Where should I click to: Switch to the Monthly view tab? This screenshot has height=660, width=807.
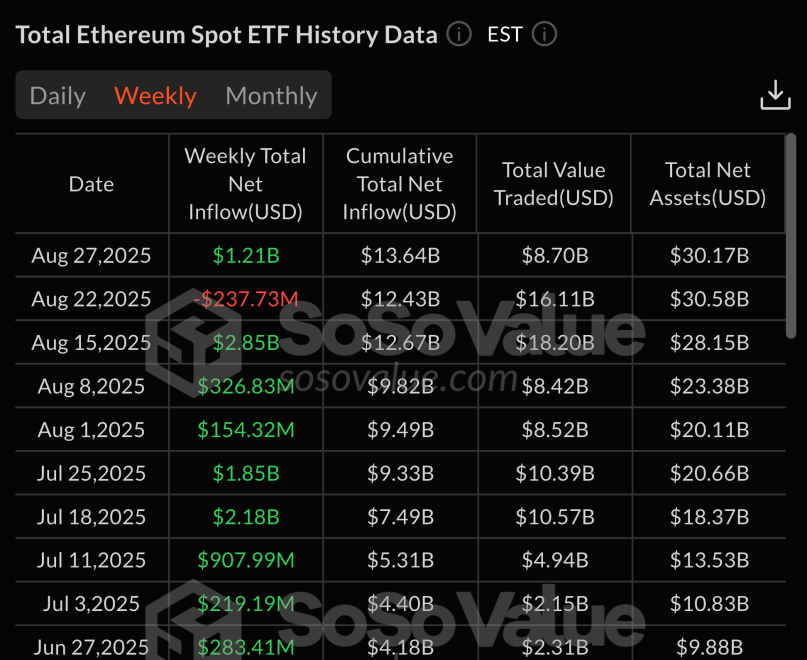pyautogui.click(x=271, y=95)
